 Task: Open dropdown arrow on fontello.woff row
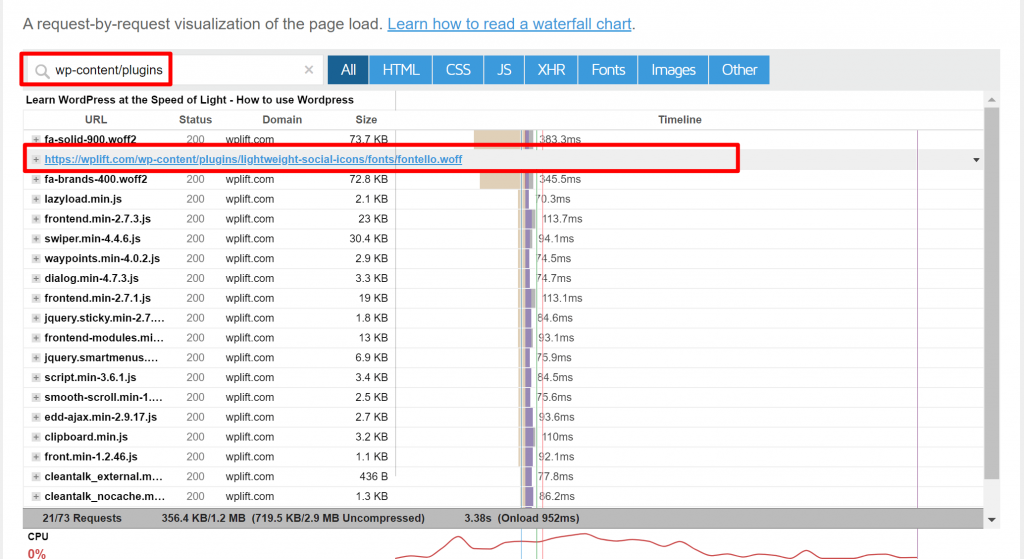point(976,160)
